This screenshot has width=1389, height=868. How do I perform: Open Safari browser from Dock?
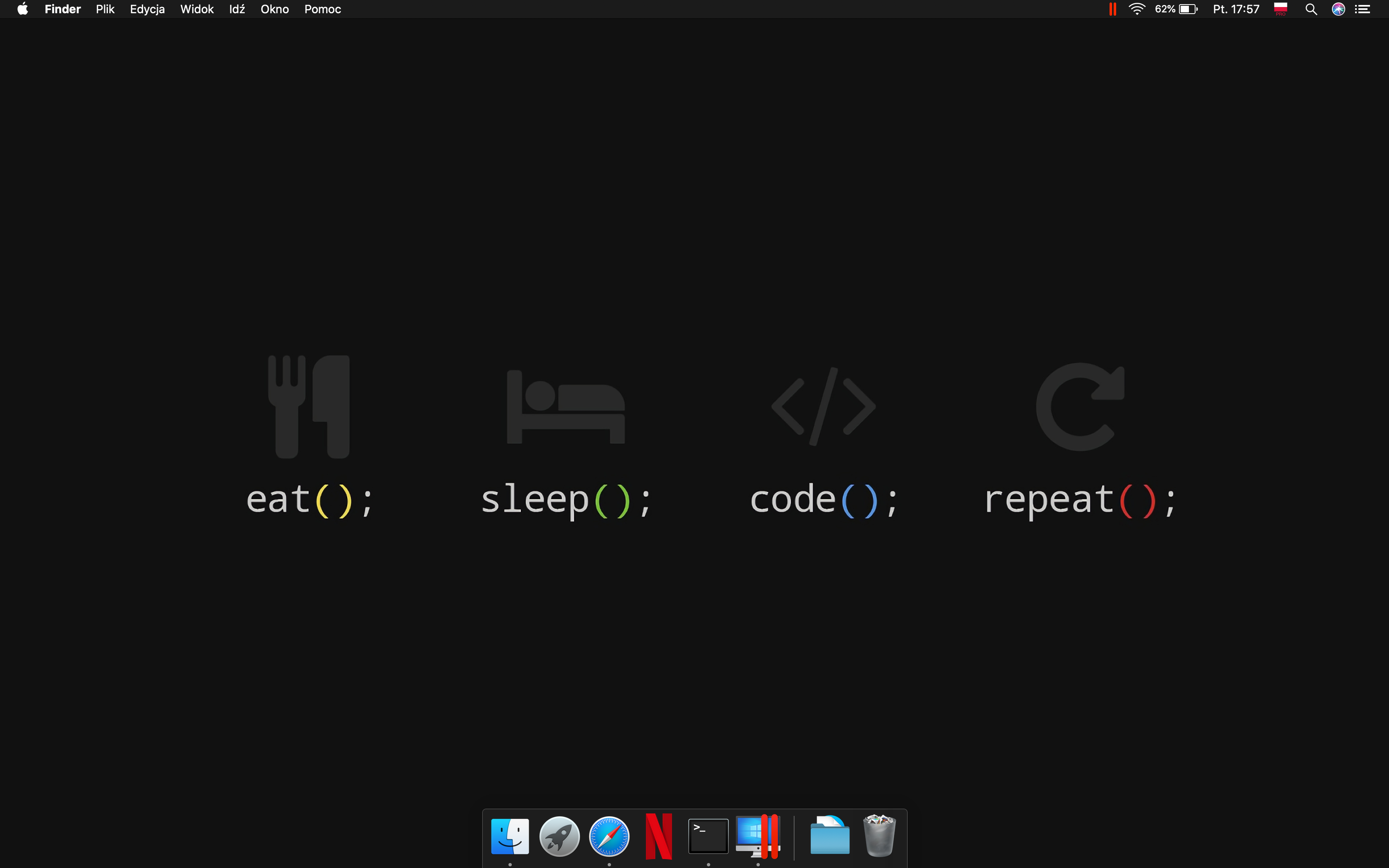pyautogui.click(x=609, y=836)
